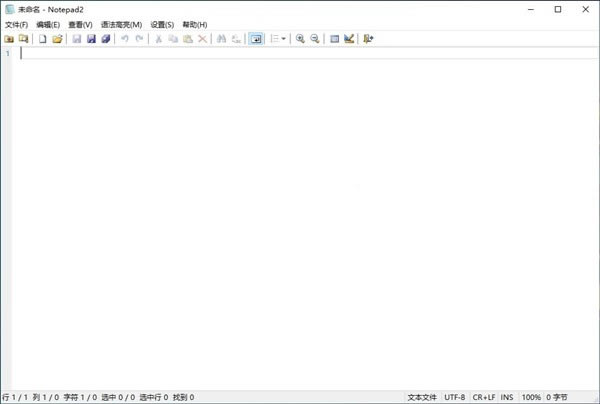Toggle the Word Wrap toolbar button
The image size is (600, 404).
pos(256,39)
